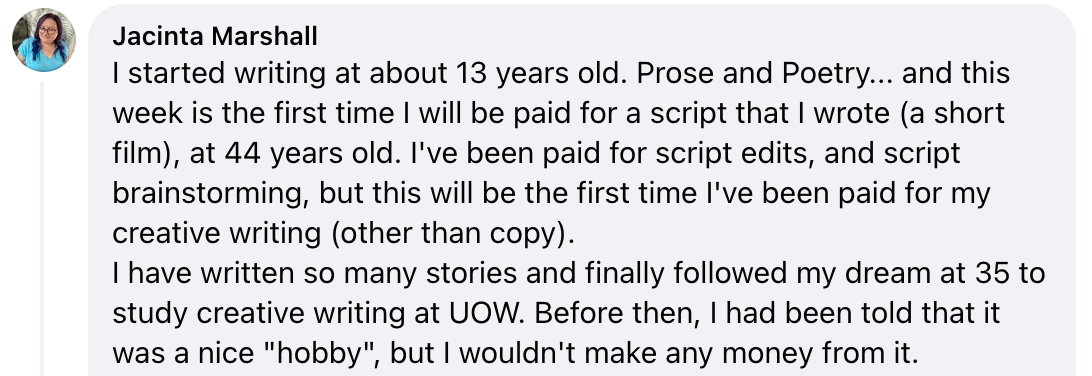Click the Jacinta Marshall name link
The width and height of the screenshot is (1092, 376).
(214, 37)
